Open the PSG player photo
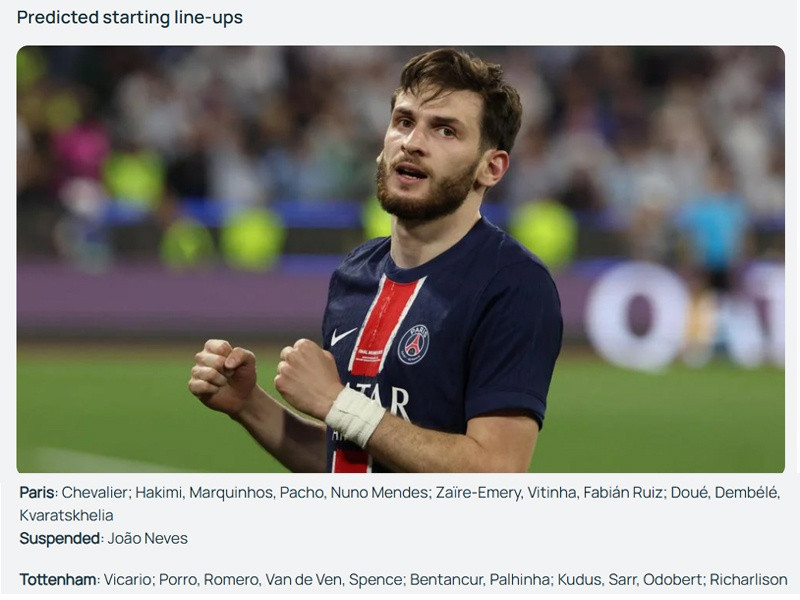Screen dimensions: 800x600 coord(401,259)
